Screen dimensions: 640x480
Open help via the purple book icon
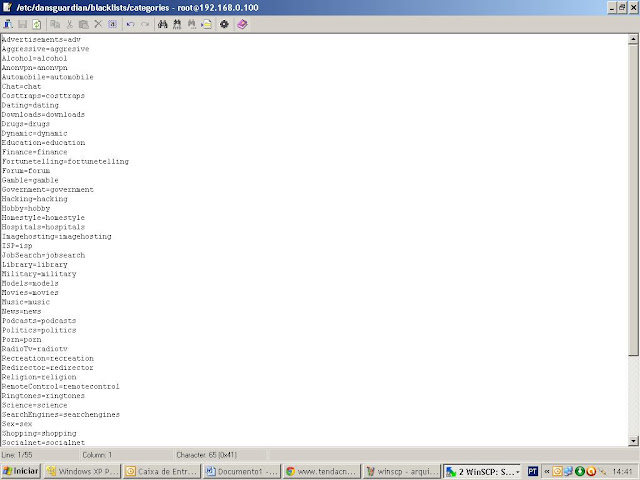(x=242, y=24)
